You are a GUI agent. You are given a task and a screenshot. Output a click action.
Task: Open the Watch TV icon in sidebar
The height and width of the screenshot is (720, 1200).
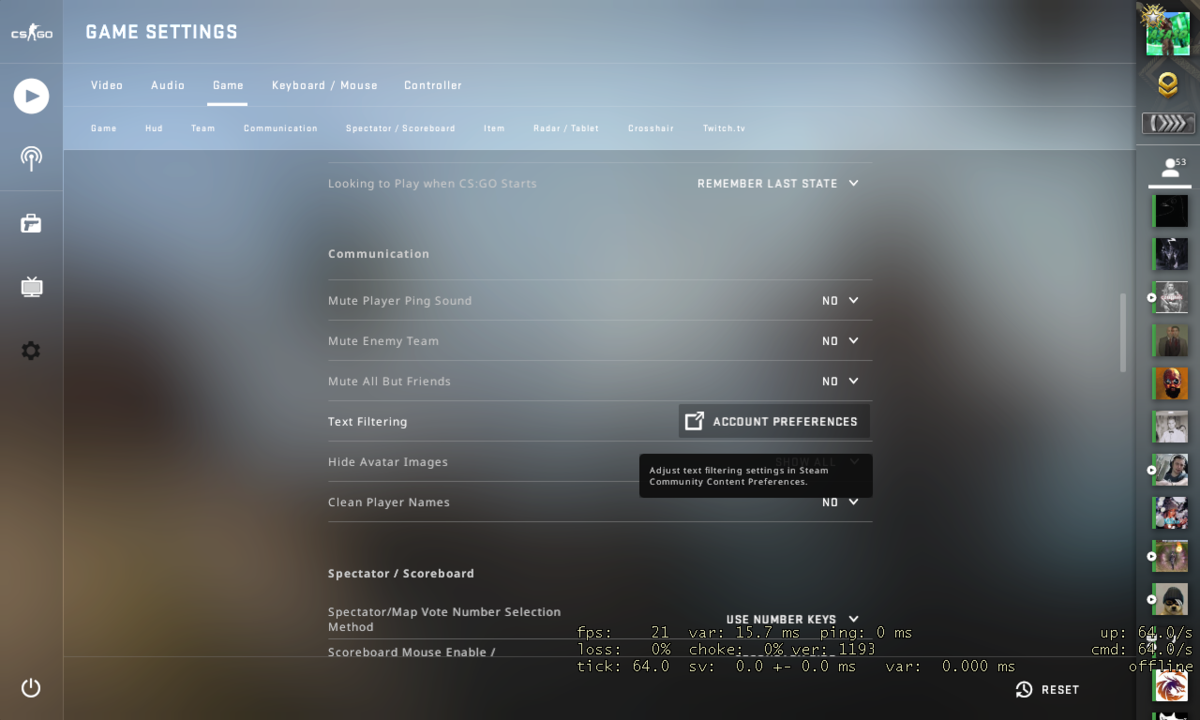31,288
